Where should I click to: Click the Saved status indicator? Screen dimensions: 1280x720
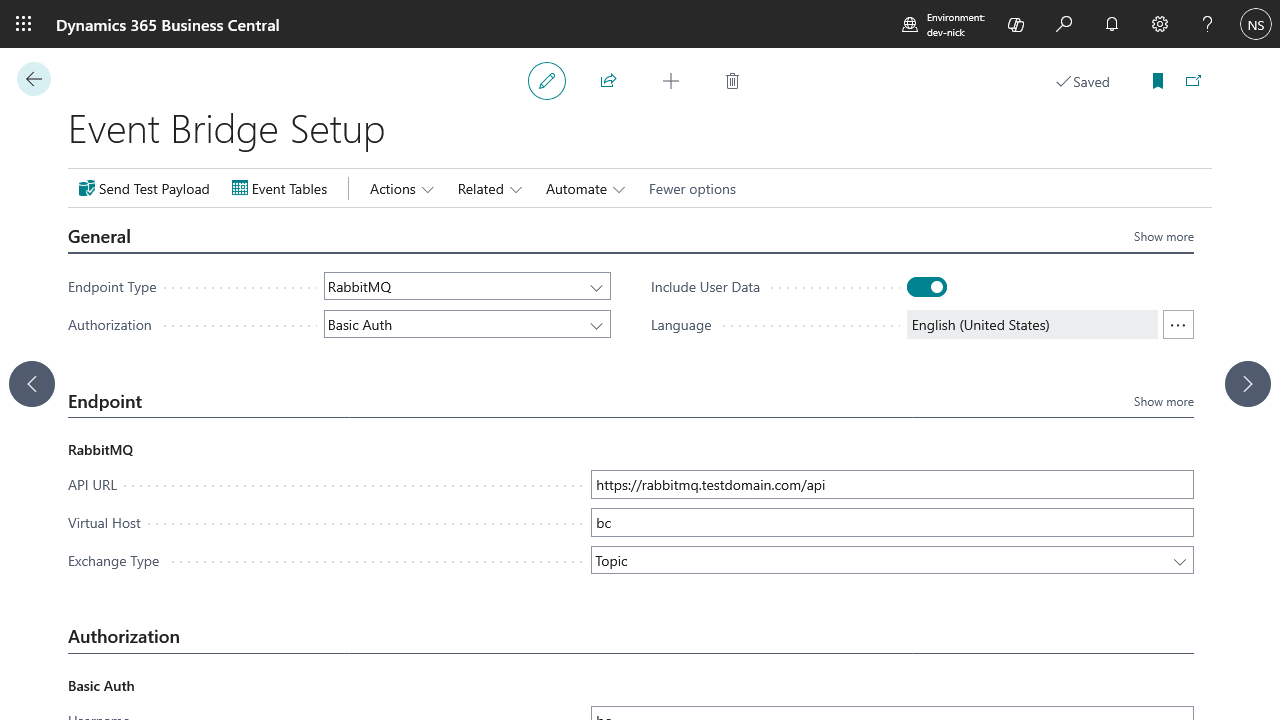pos(1083,82)
